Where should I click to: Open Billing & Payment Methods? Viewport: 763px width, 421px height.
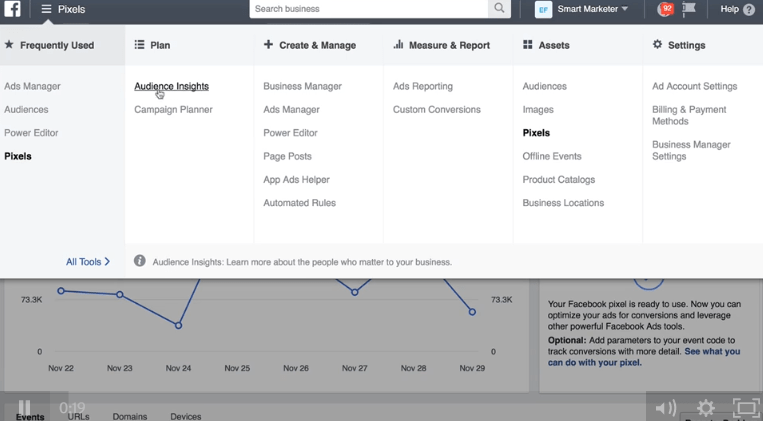coord(689,115)
